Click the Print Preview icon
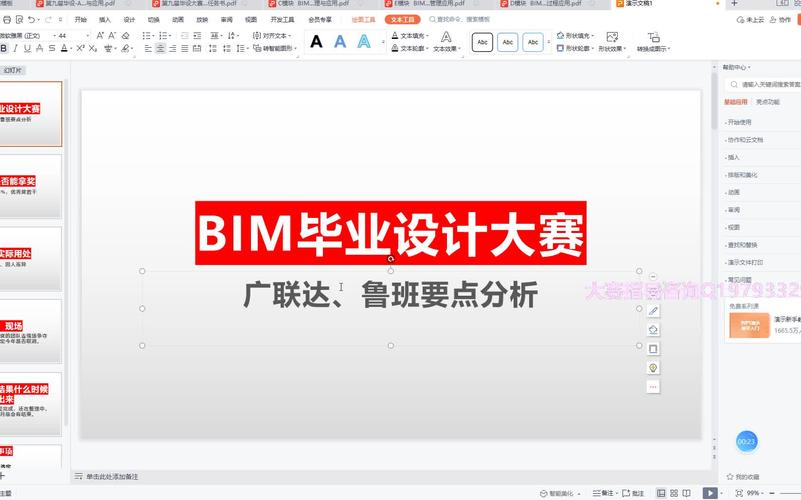Image resolution: width=801 pixels, height=500 pixels. 19,20
